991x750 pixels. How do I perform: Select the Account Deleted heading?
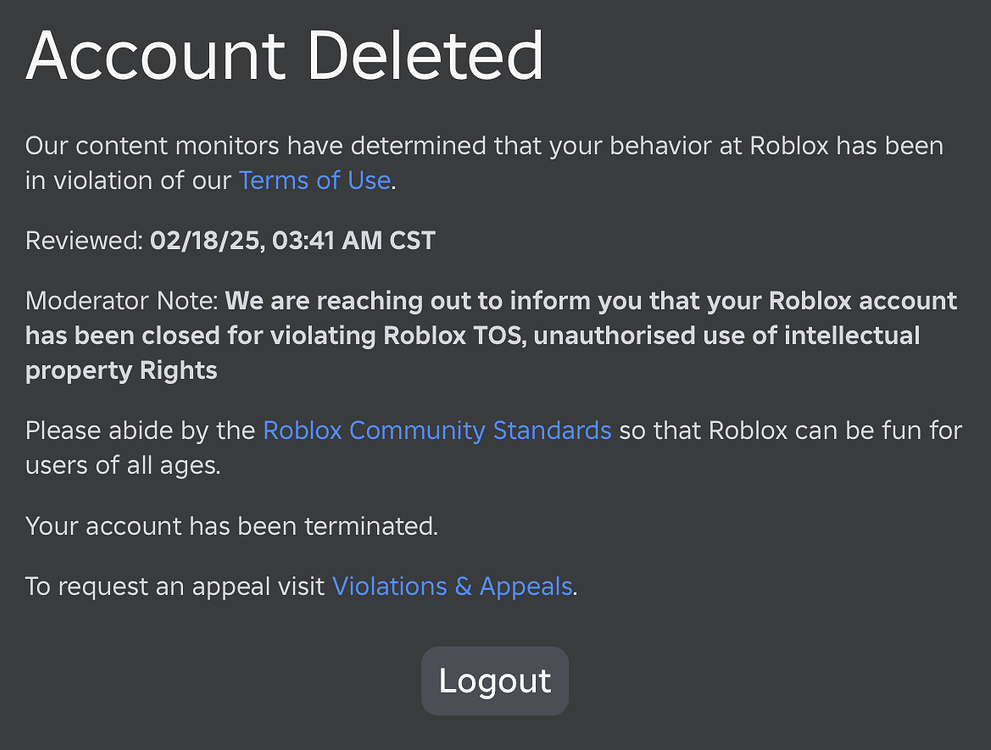(286, 55)
